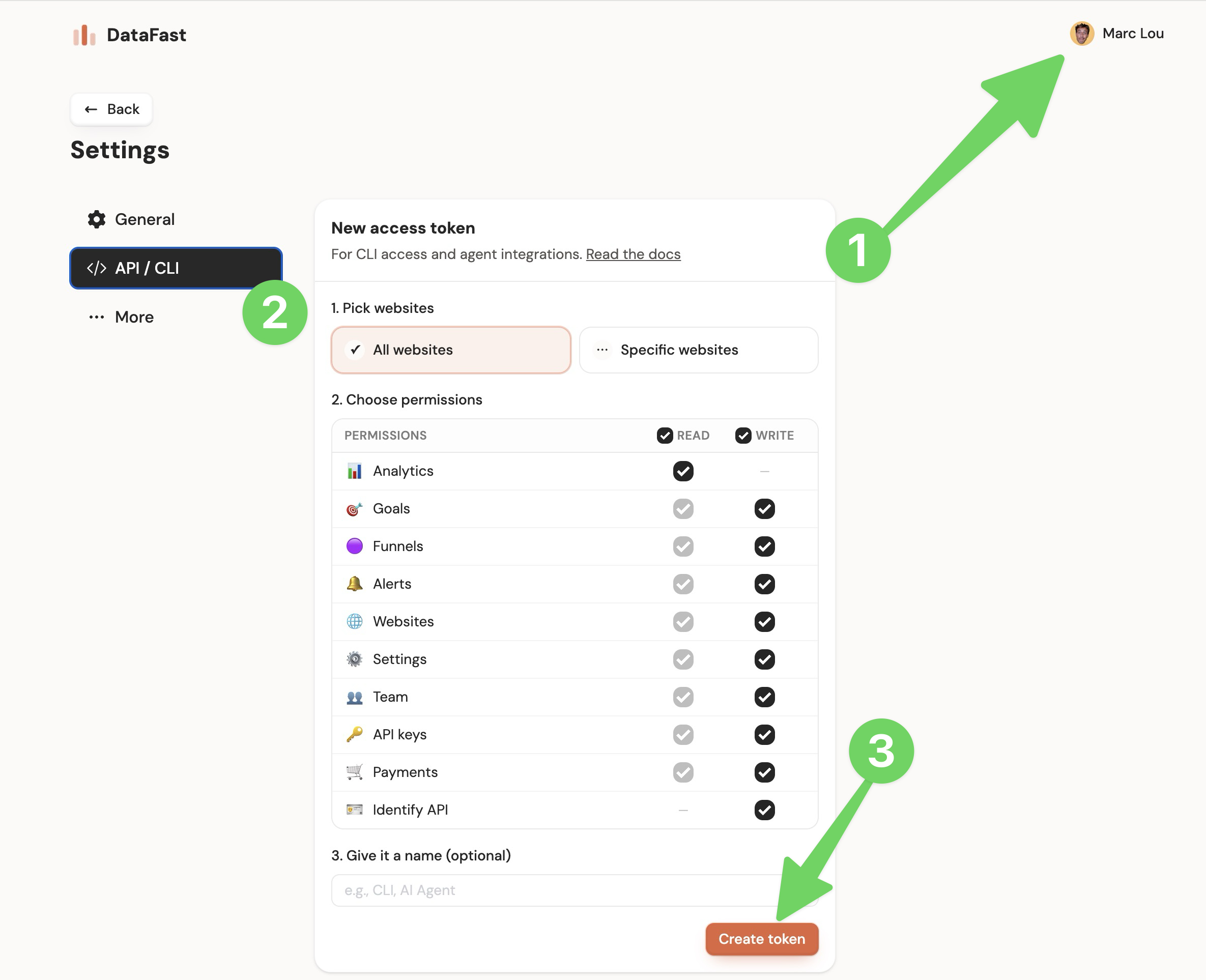Click the Alerts bell icon

[x=355, y=584]
